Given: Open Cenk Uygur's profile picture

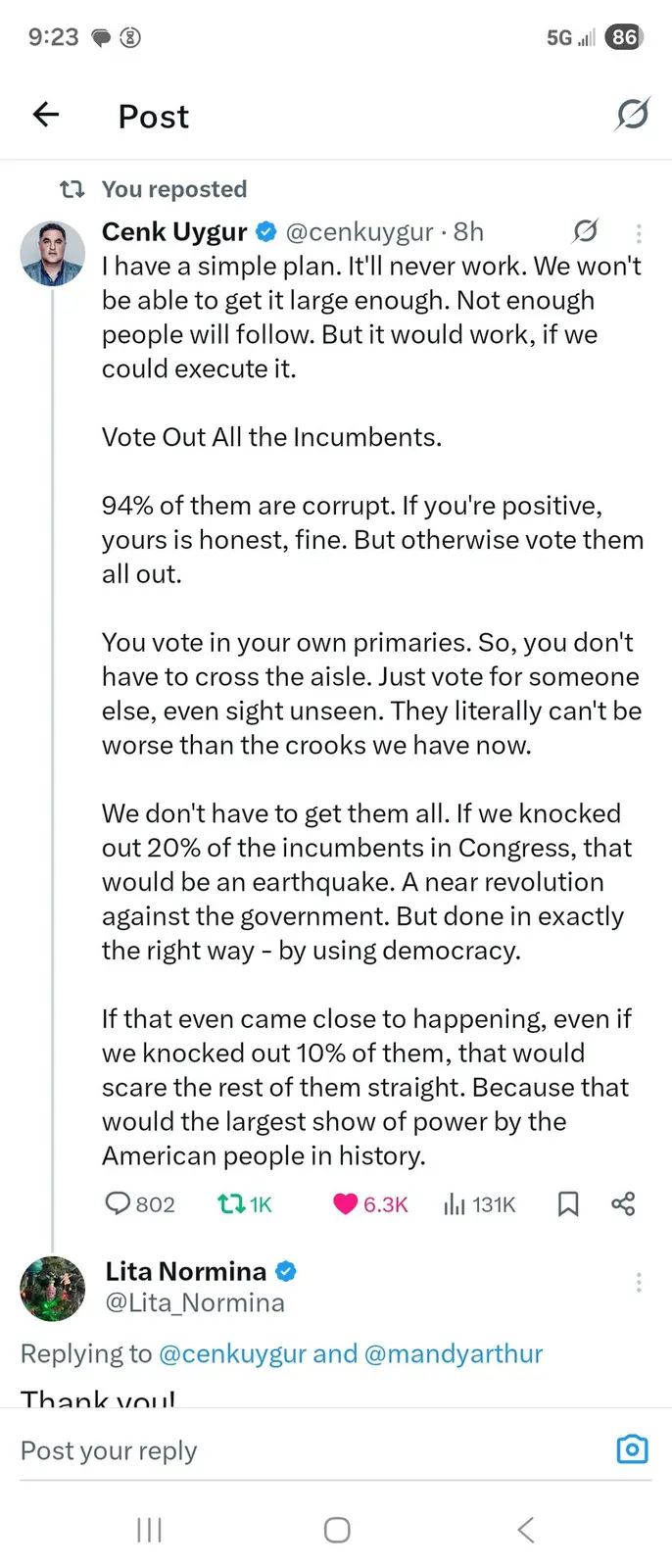Looking at the screenshot, I should [x=53, y=254].
